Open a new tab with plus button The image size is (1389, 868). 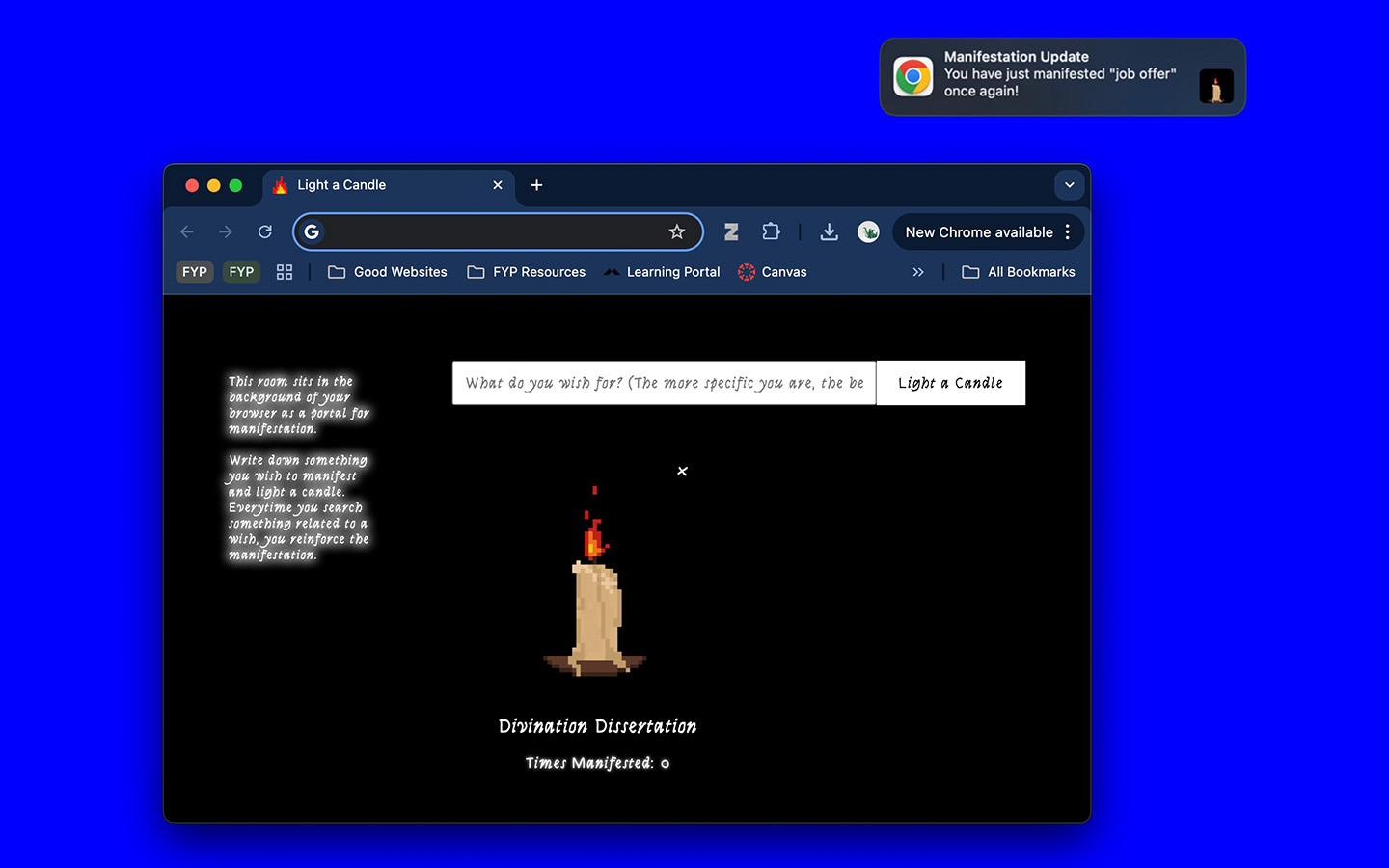tap(537, 185)
